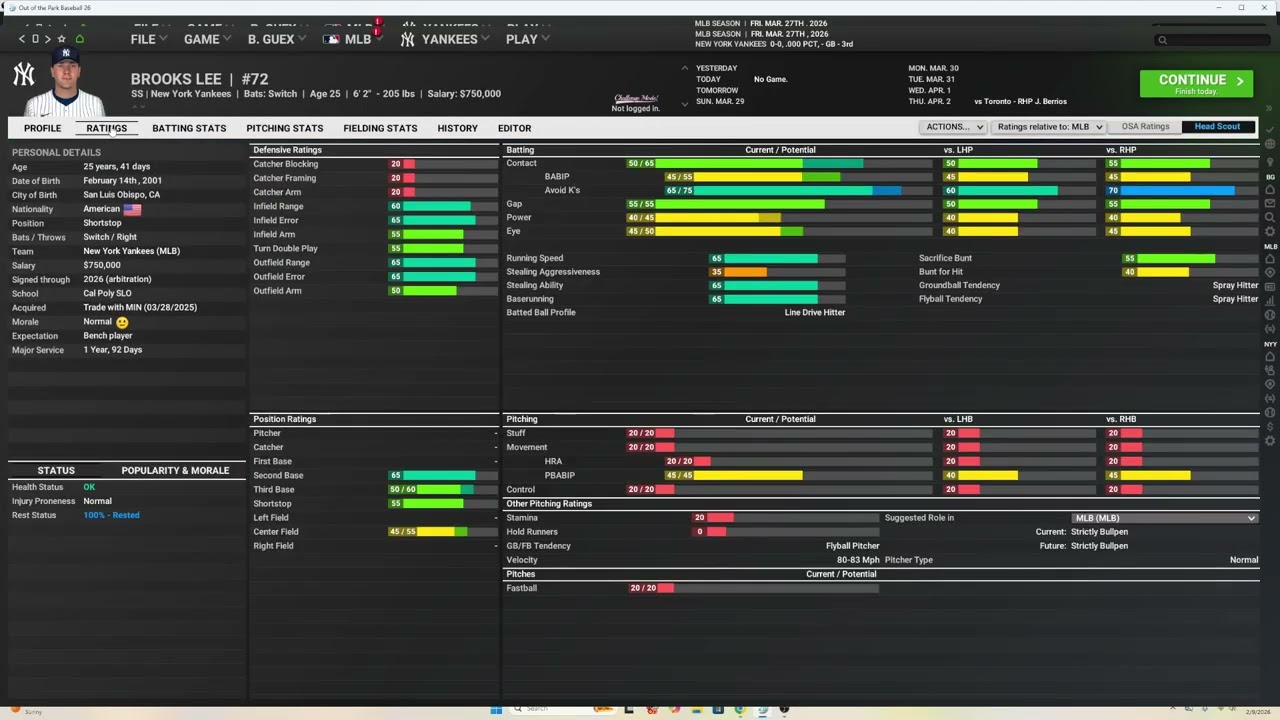Click the baseball icon in the MLB sidebar section
The image size is (1280, 720).
click(x=1270, y=314)
